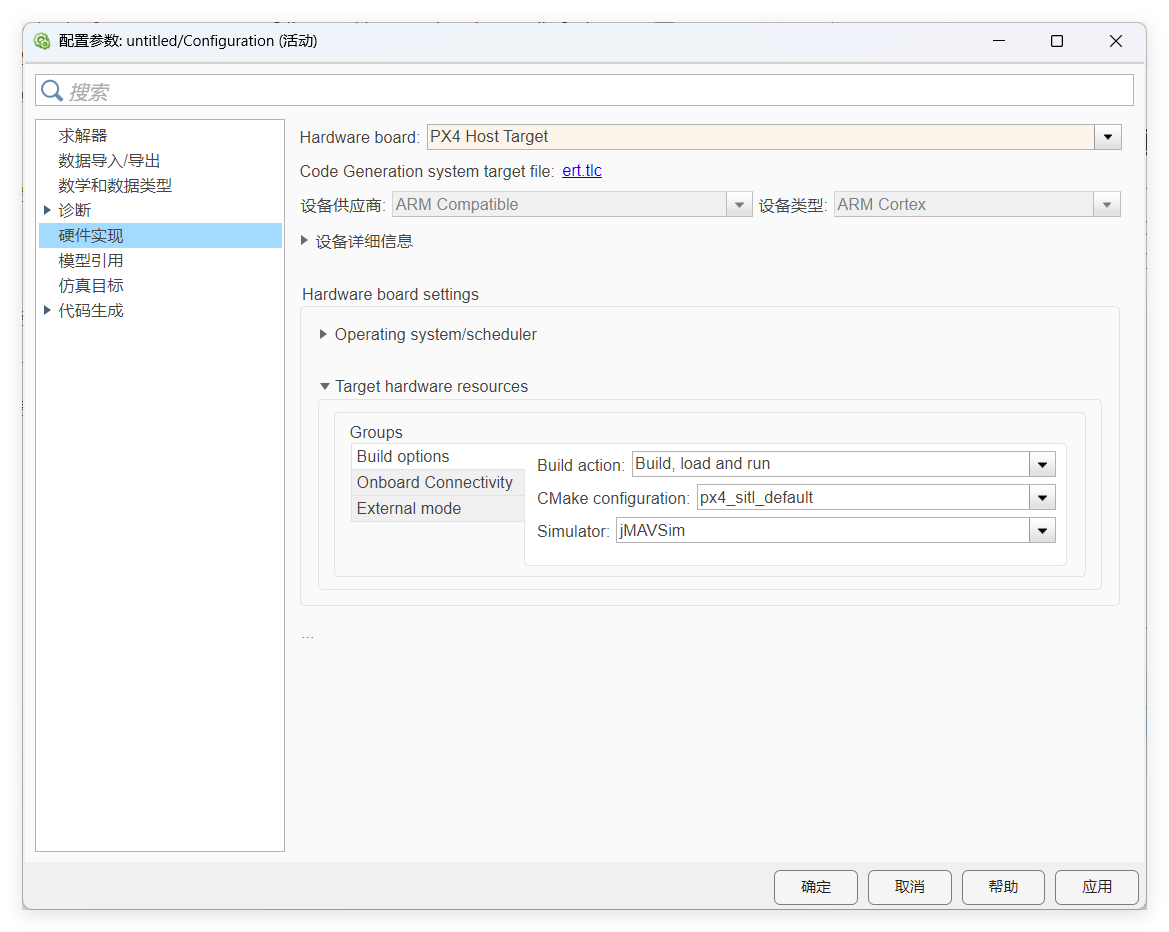Expand the 诊断 tree node
This screenshot has height=932, width=1169.
pyautogui.click(x=47, y=210)
